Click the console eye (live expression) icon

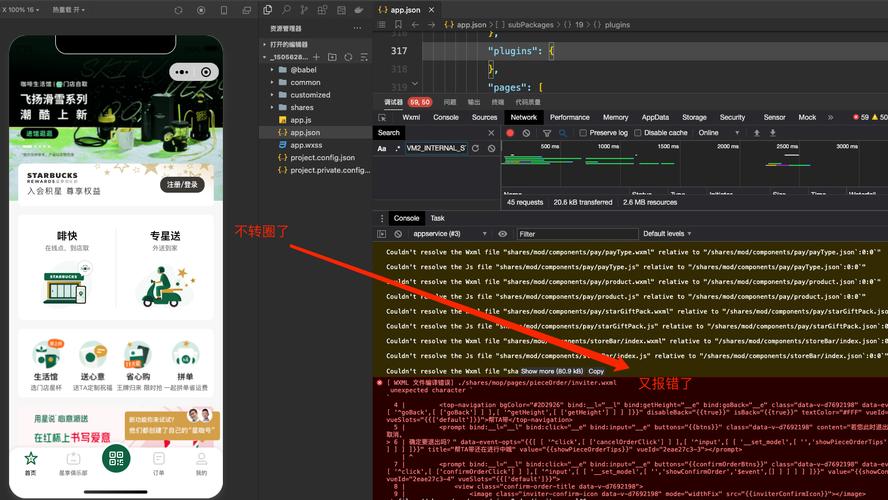[505, 233]
